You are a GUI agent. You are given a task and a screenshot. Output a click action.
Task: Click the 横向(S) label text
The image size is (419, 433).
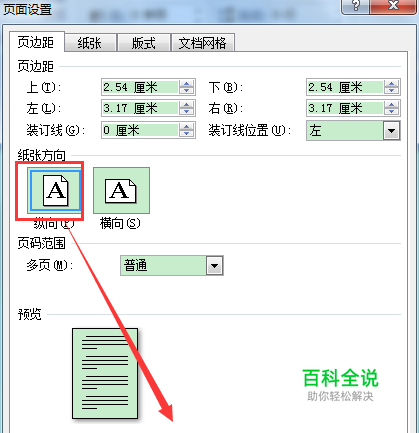120,223
